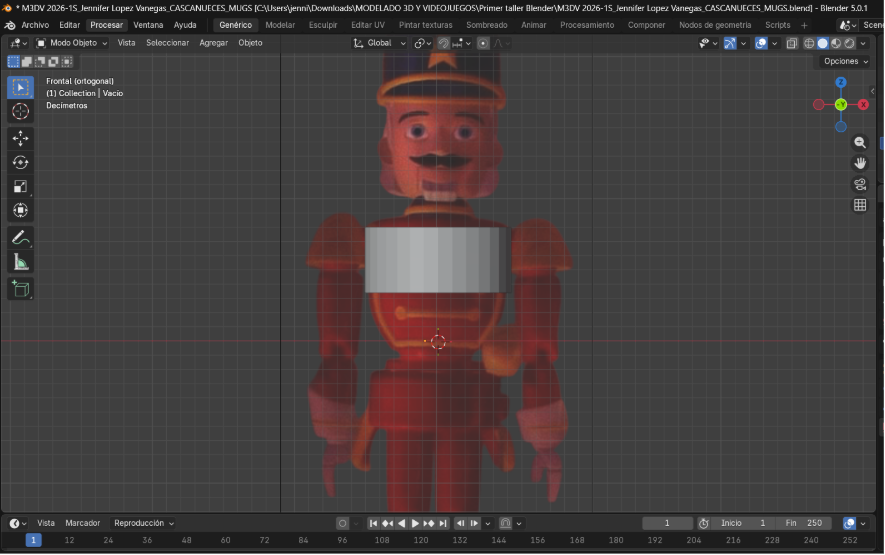Select the Move tool in toolbar
The height and width of the screenshot is (555, 885).
[20, 138]
